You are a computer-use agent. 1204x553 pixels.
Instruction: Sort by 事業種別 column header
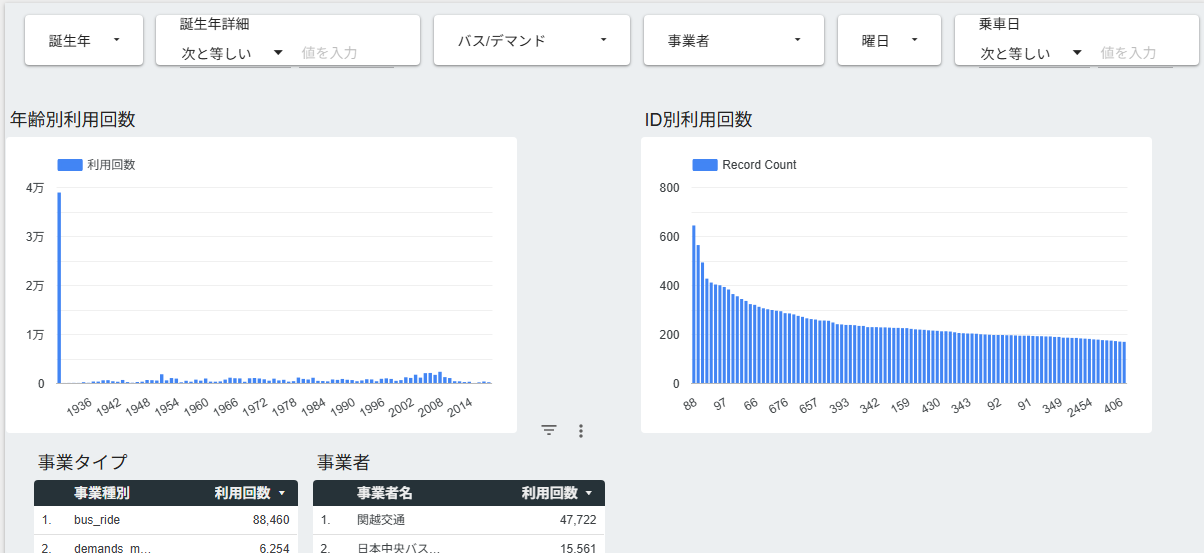(x=101, y=493)
